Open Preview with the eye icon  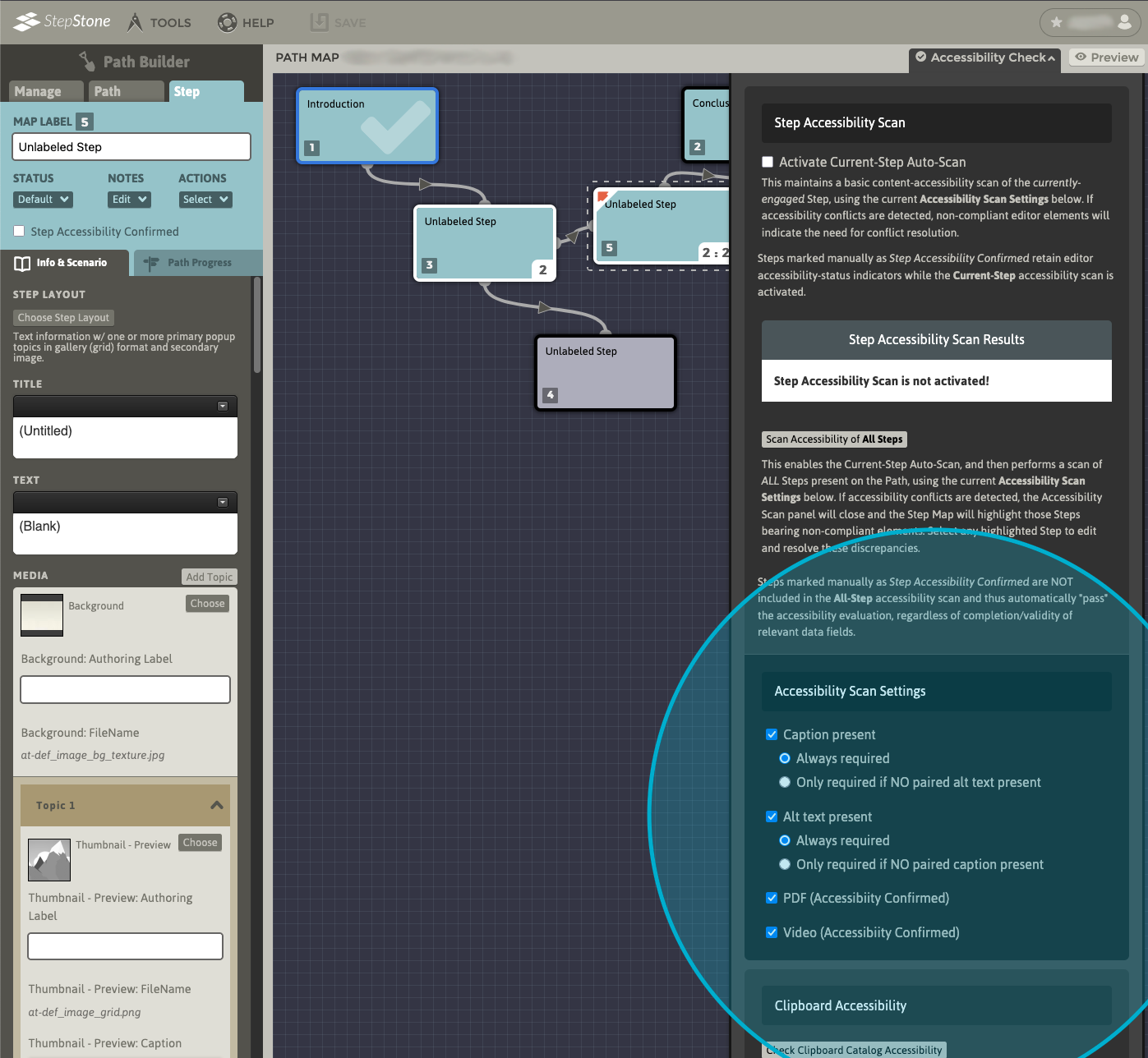(x=1081, y=57)
